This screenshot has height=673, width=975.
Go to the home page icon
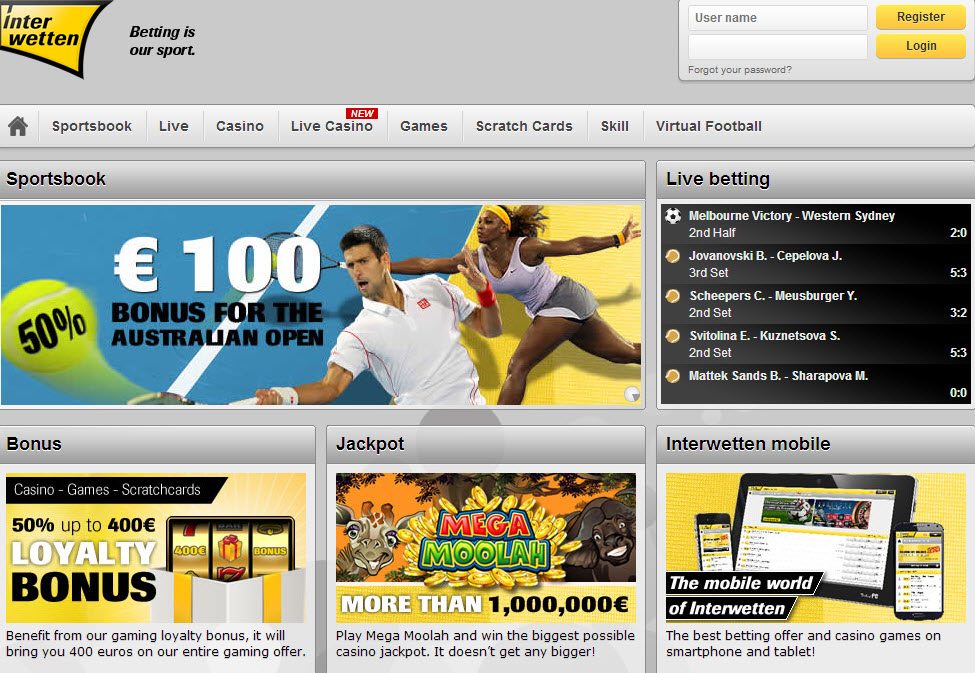(18, 126)
